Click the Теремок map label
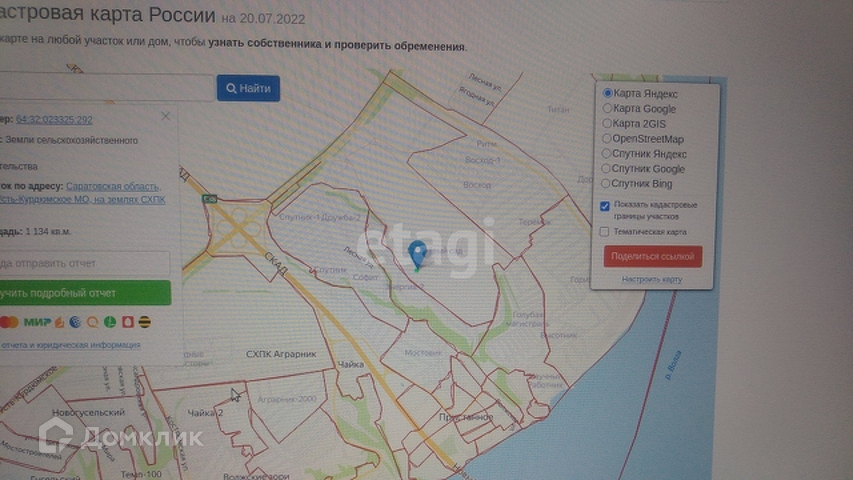The width and height of the screenshot is (853, 480). click(x=535, y=222)
